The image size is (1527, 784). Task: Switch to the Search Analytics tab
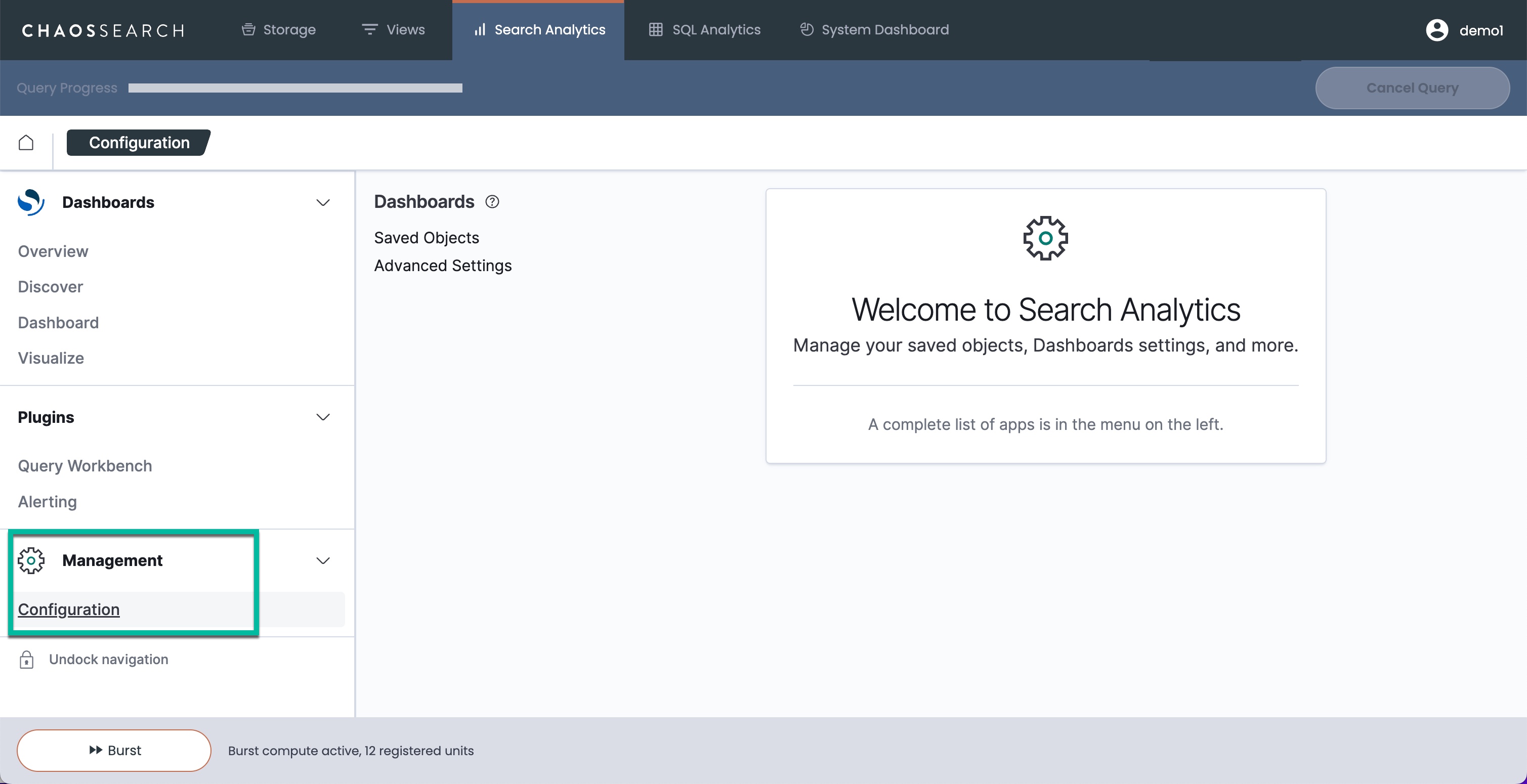coord(539,30)
